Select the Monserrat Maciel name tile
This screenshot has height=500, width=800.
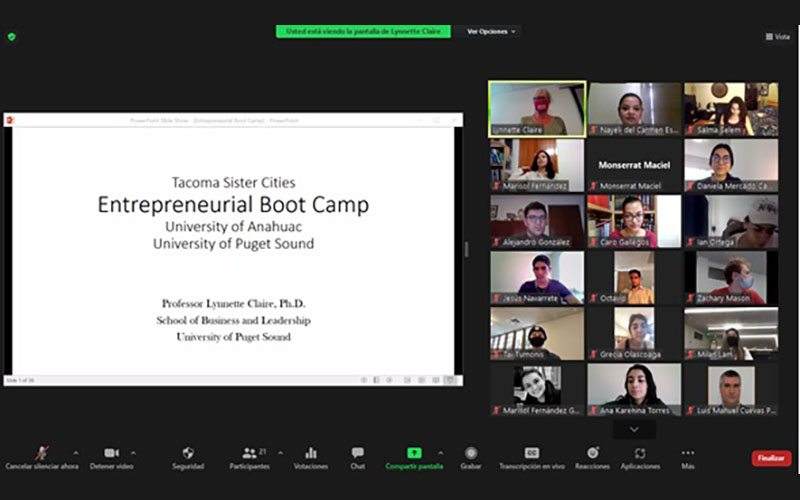pos(634,165)
